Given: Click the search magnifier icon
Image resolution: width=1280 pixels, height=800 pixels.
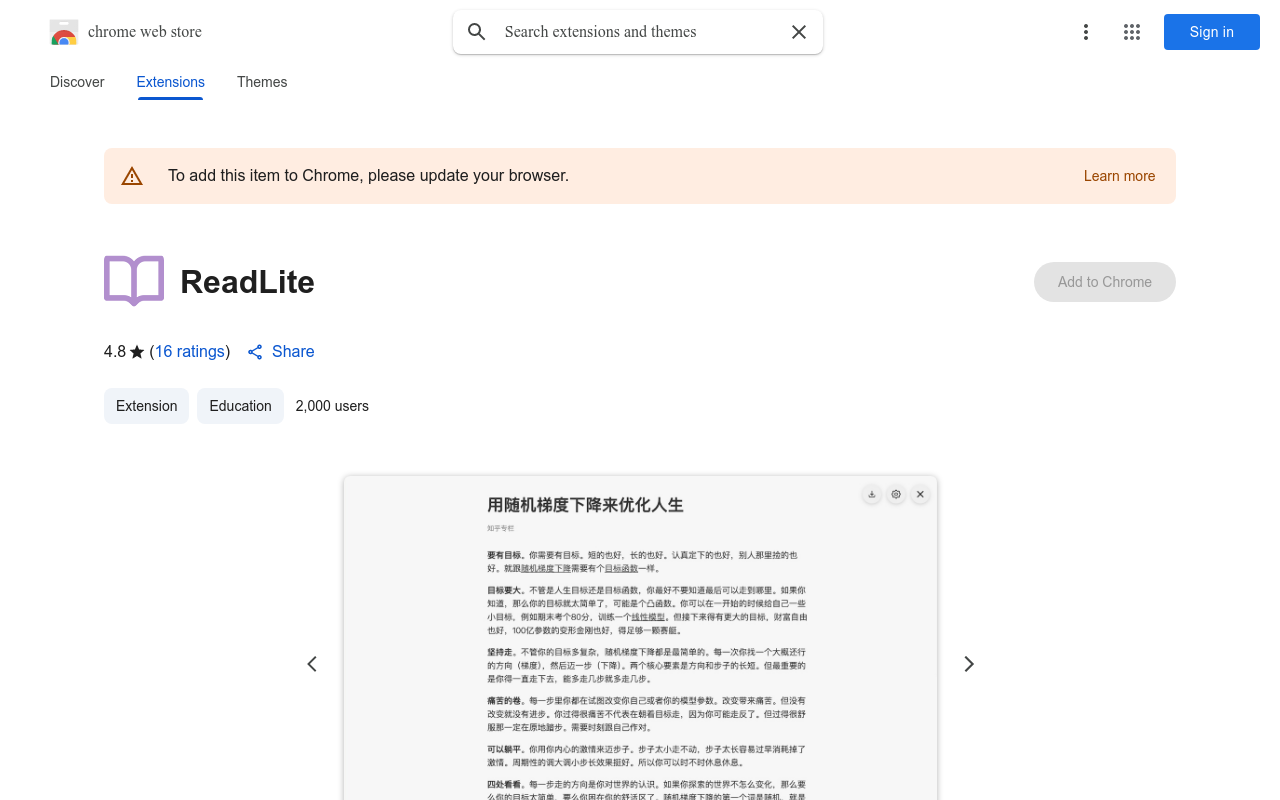Looking at the screenshot, I should 477,32.
